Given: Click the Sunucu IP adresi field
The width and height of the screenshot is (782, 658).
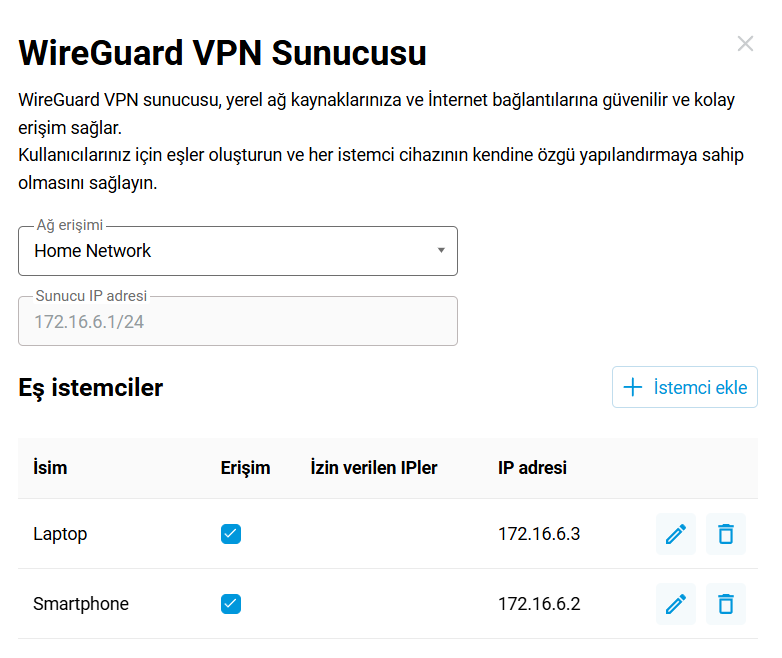Looking at the screenshot, I should coord(237,321).
